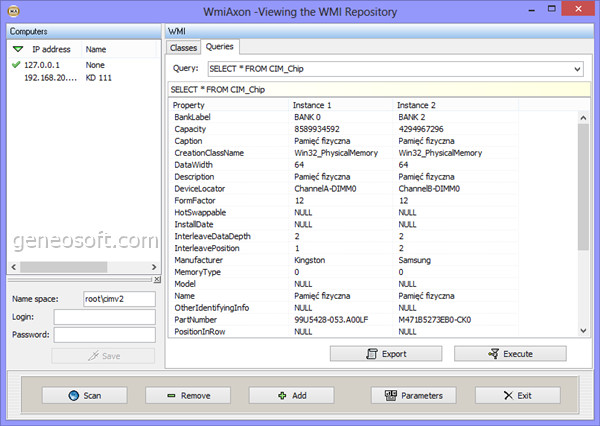Image resolution: width=600 pixels, height=426 pixels.
Task: Exit the application
Action: tap(518, 395)
